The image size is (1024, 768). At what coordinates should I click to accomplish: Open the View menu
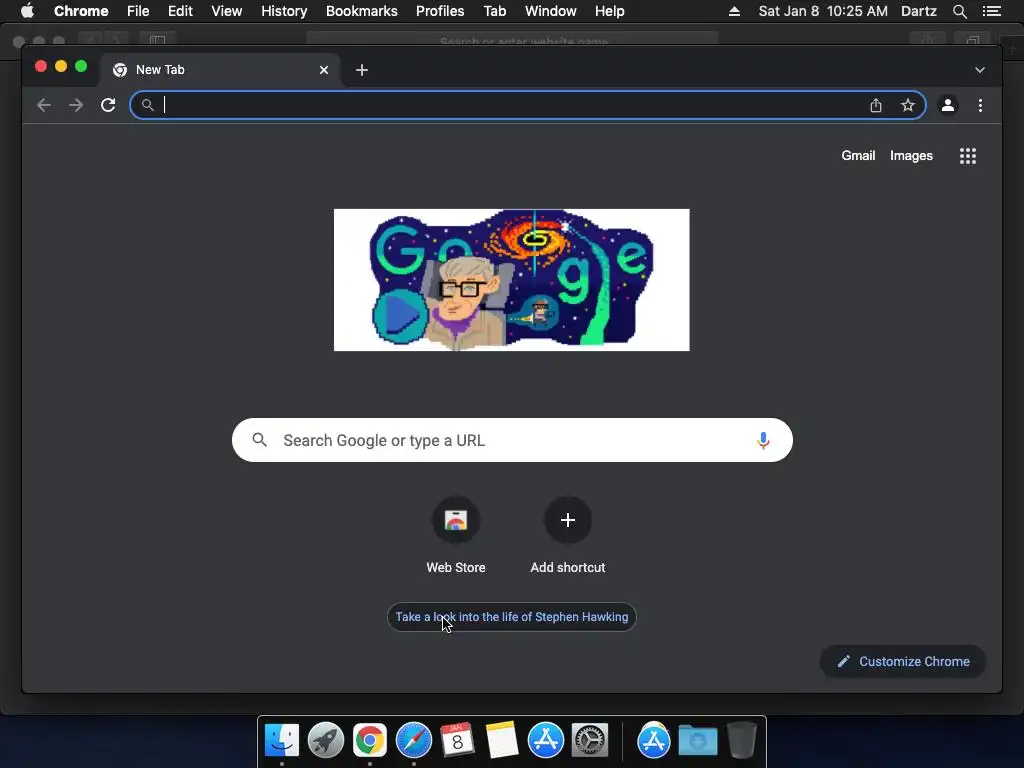coord(227,11)
